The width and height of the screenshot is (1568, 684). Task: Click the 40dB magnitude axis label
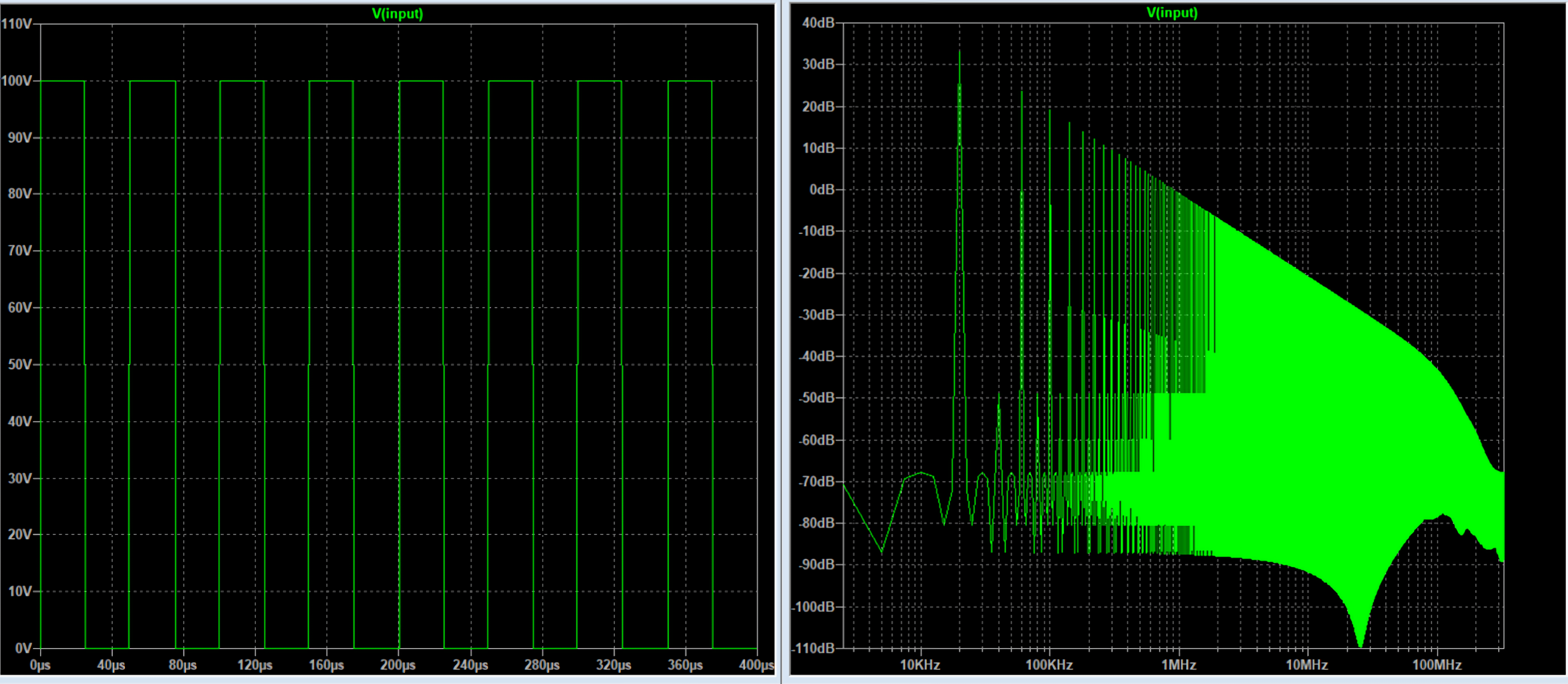[x=818, y=23]
